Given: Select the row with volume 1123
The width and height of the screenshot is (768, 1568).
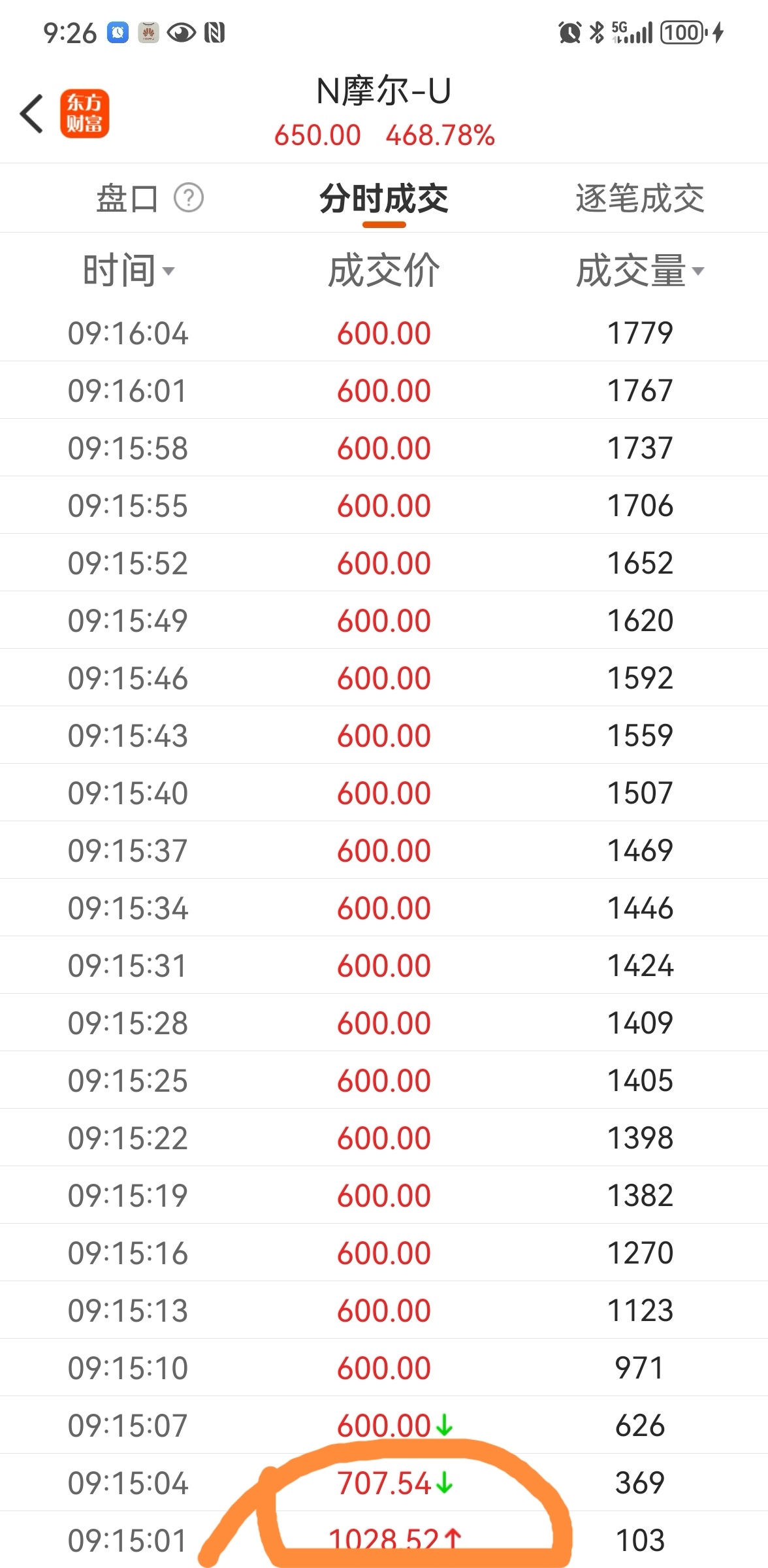Looking at the screenshot, I should pos(384,1310).
